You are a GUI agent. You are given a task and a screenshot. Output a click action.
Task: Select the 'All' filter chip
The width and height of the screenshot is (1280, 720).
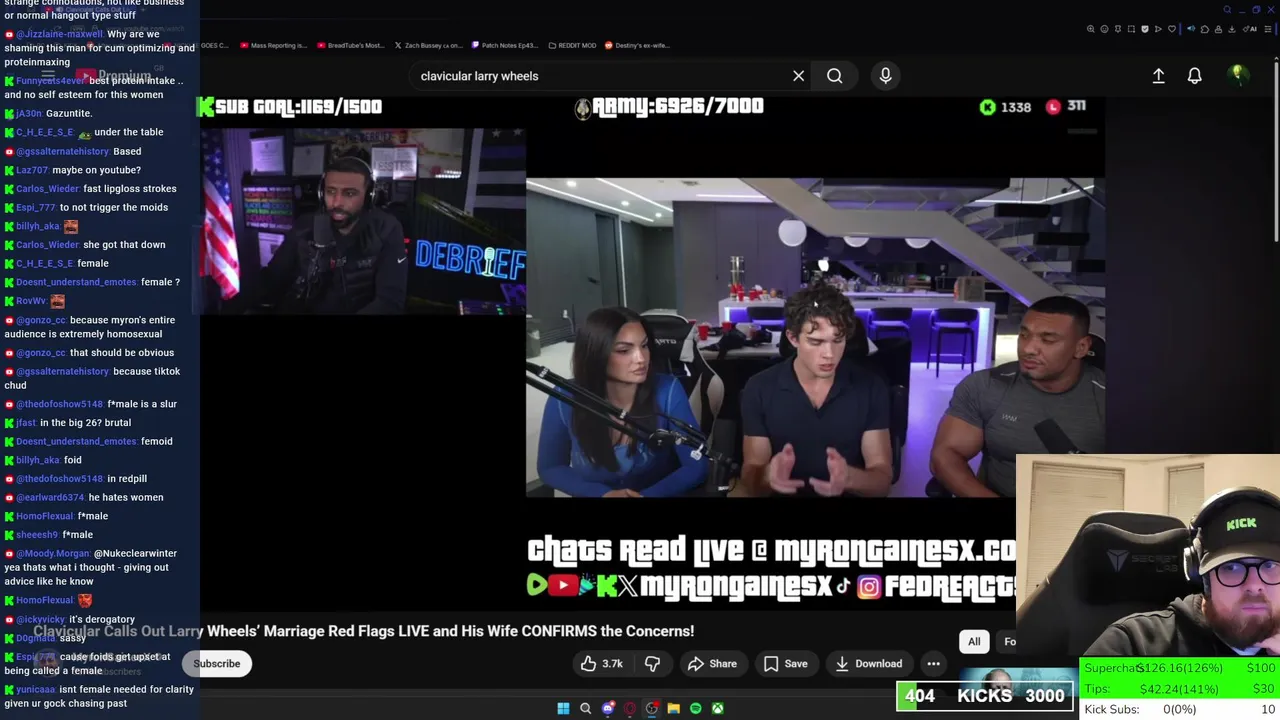[974, 641]
